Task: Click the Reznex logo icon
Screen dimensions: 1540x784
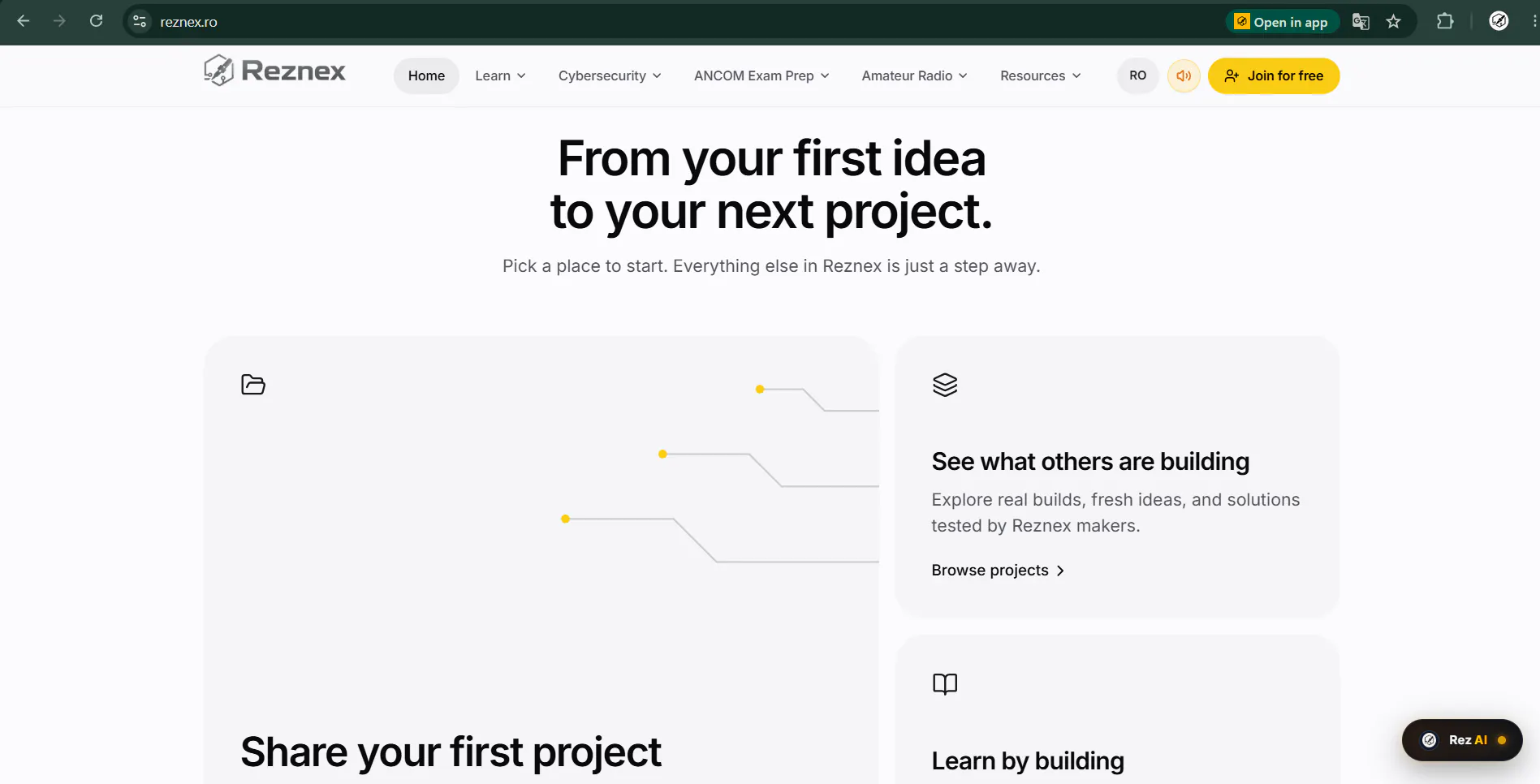Action: tap(218, 71)
